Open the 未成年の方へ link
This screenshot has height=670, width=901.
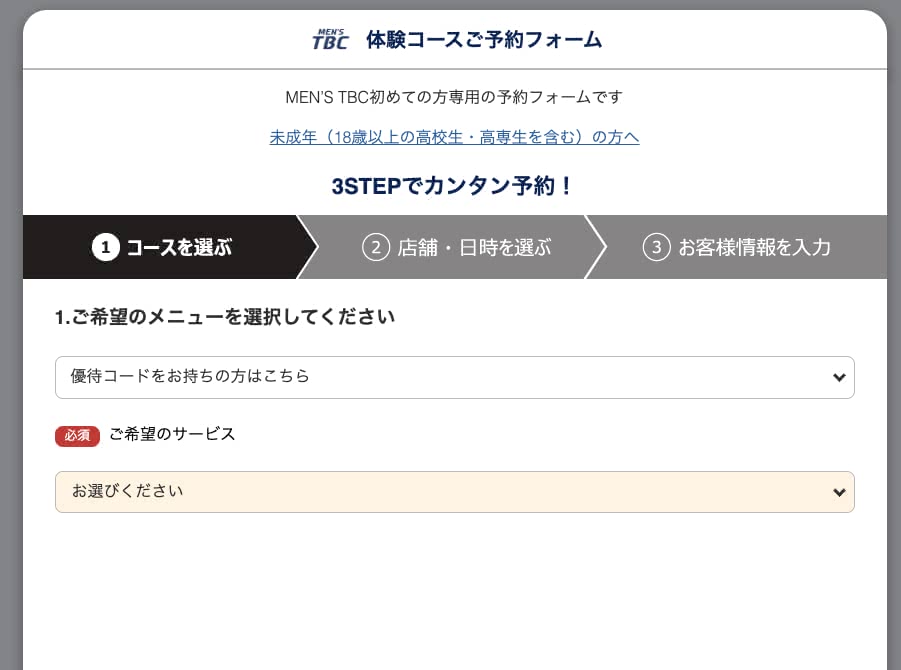pos(454,137)
